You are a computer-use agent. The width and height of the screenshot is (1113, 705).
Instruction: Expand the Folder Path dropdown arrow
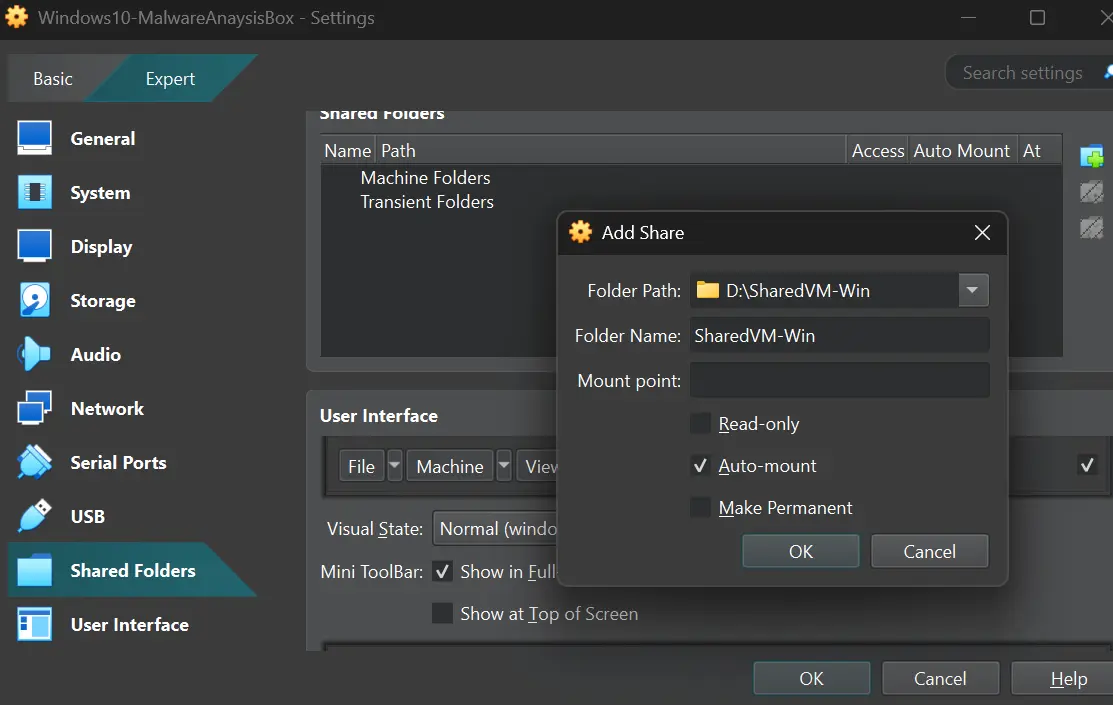pos(973,291)
